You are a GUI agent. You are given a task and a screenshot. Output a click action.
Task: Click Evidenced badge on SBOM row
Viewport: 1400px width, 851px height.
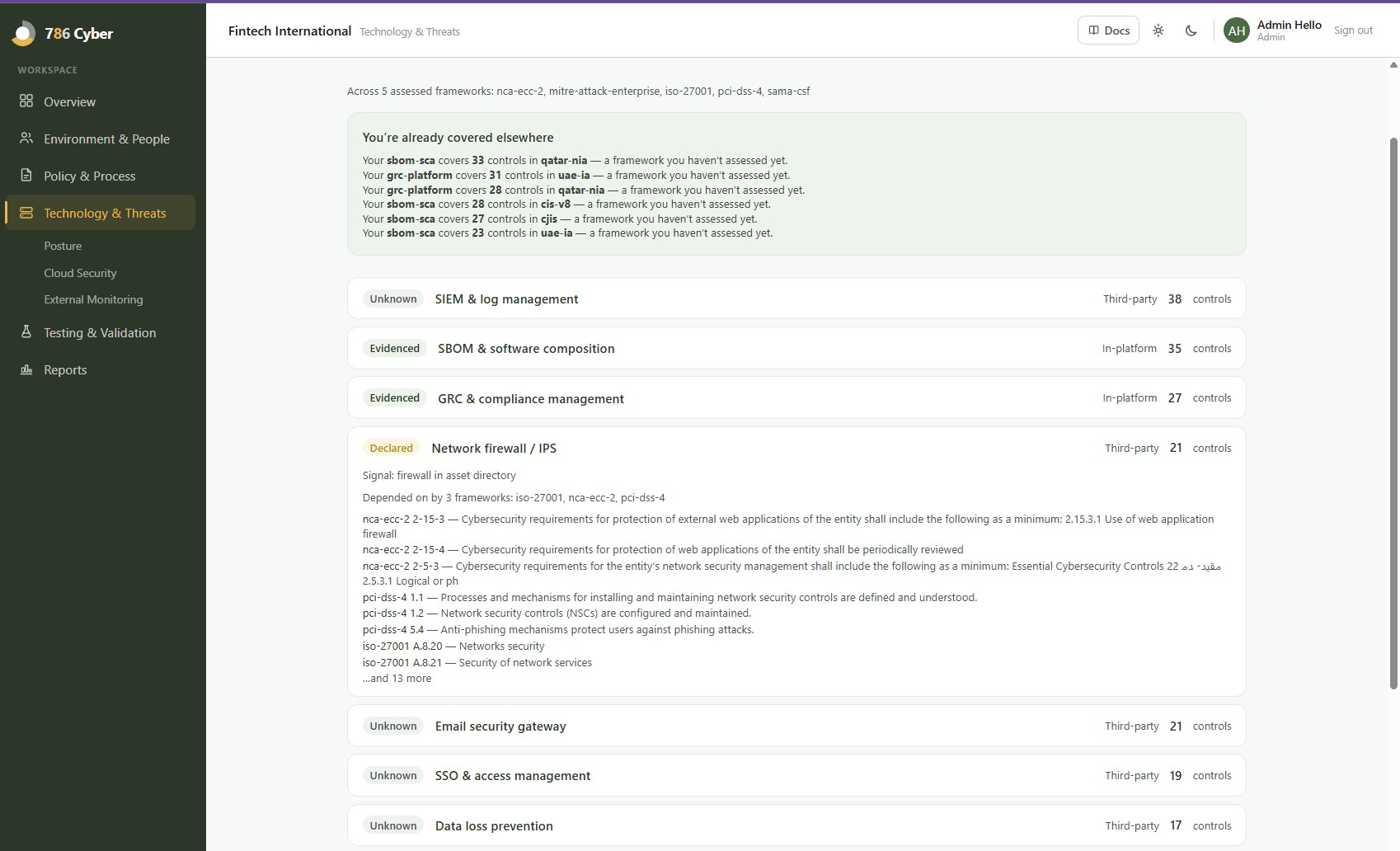pos(394,348)
